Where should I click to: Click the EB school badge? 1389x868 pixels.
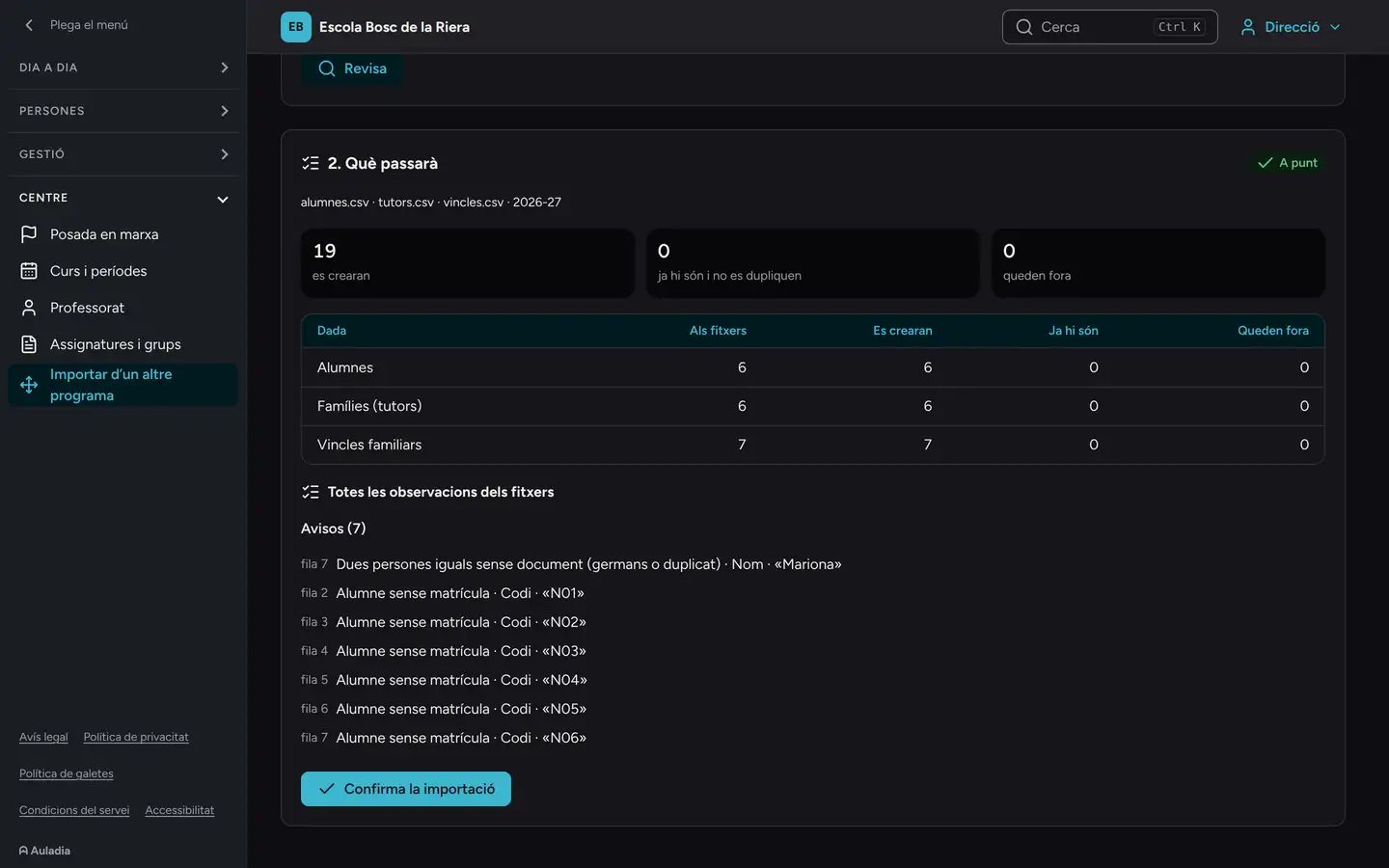[296, 27]
